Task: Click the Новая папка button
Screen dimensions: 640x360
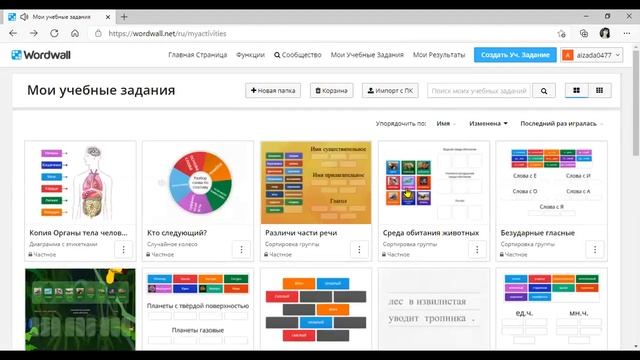Action: (273, 91)
